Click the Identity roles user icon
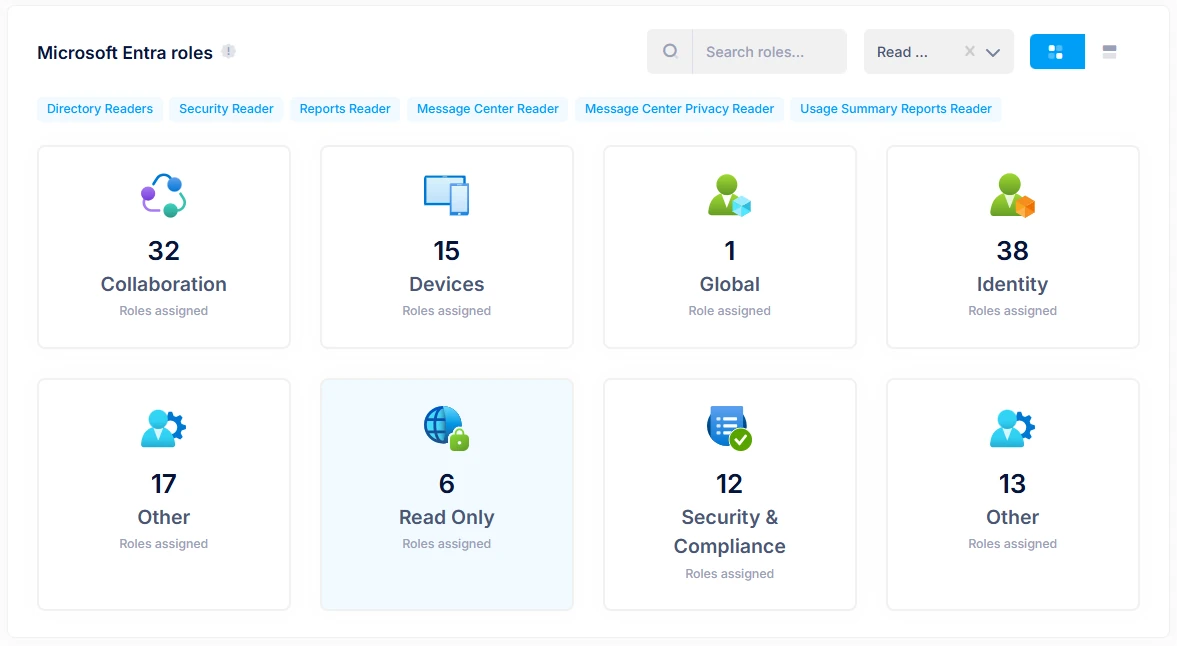 [1013, 195]
